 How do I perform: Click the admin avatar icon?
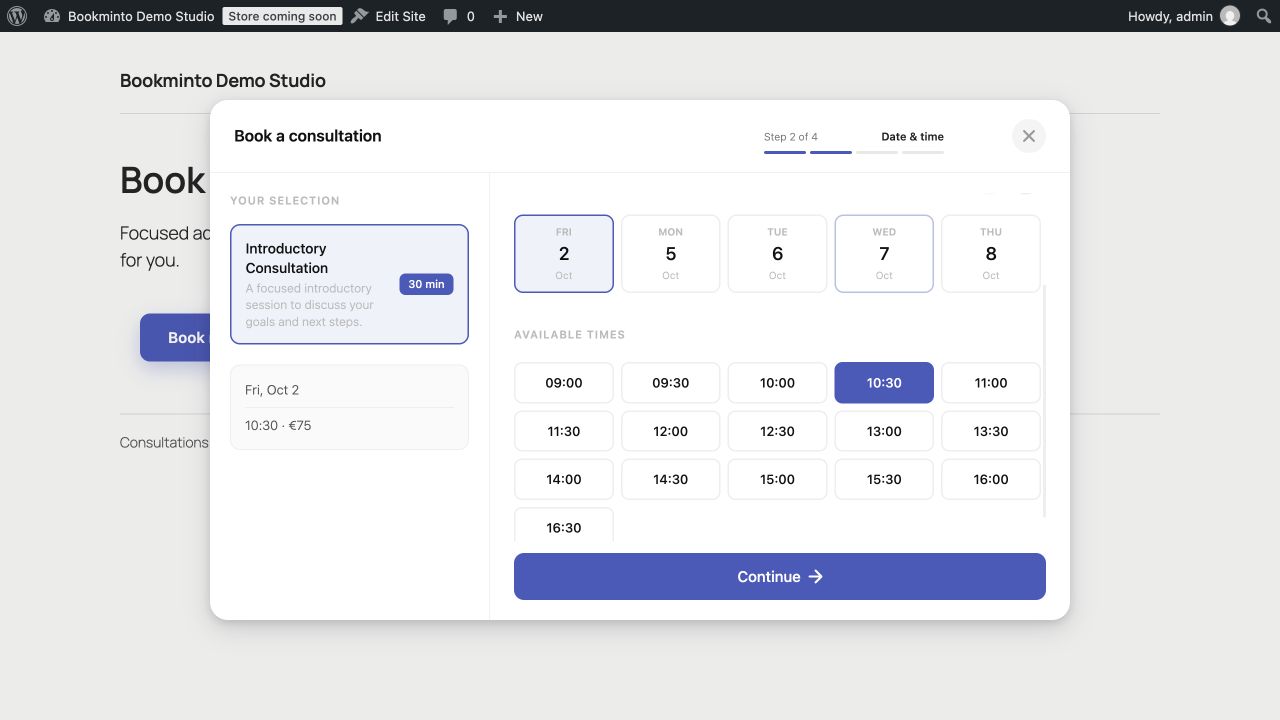coord(1230,16)
